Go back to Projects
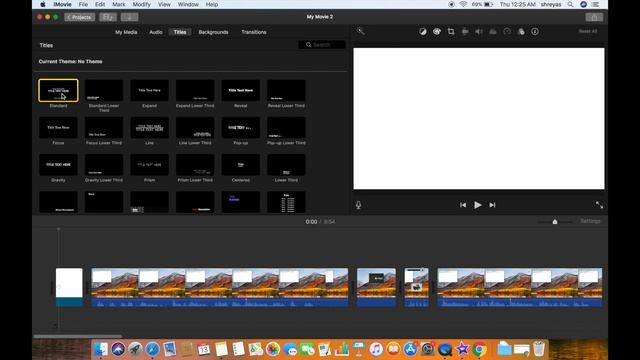 pyautogui.click(x=80, y=17)
